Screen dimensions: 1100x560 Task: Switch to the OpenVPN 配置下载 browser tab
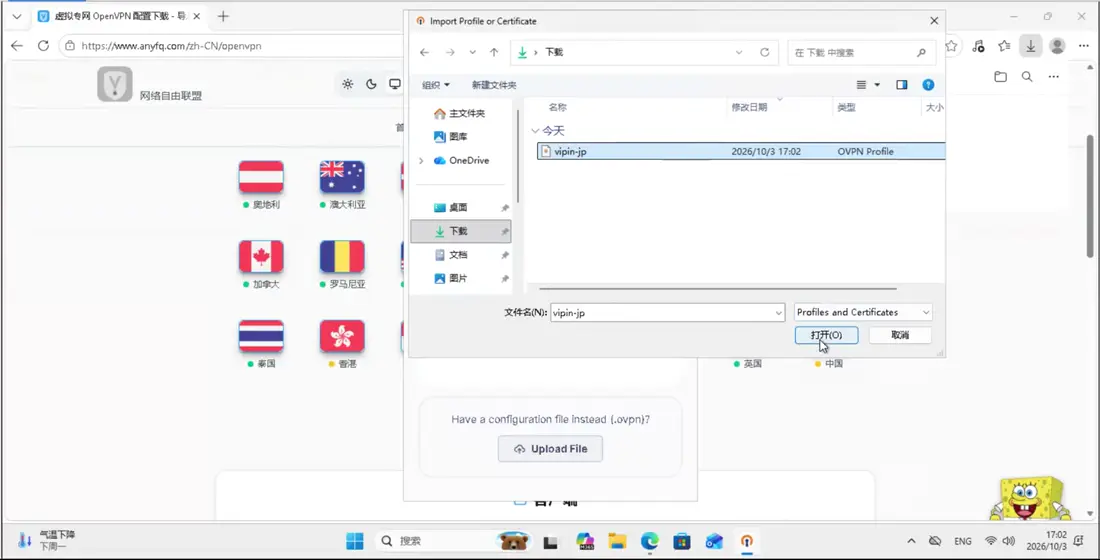[116, 16]
